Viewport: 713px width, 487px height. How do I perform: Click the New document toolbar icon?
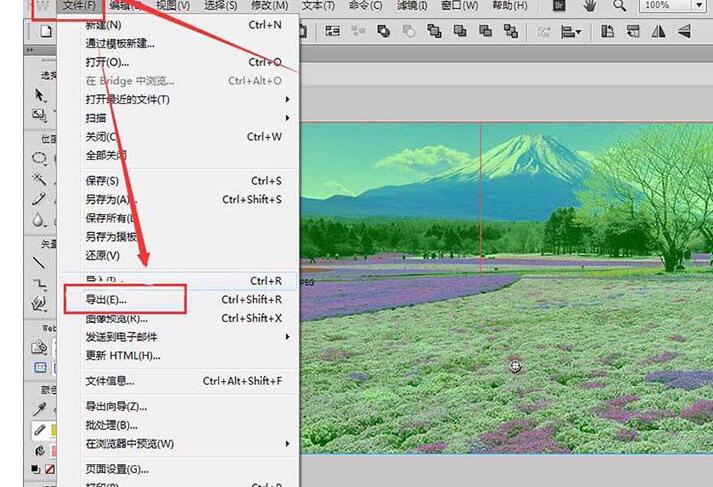click(45, 31)
